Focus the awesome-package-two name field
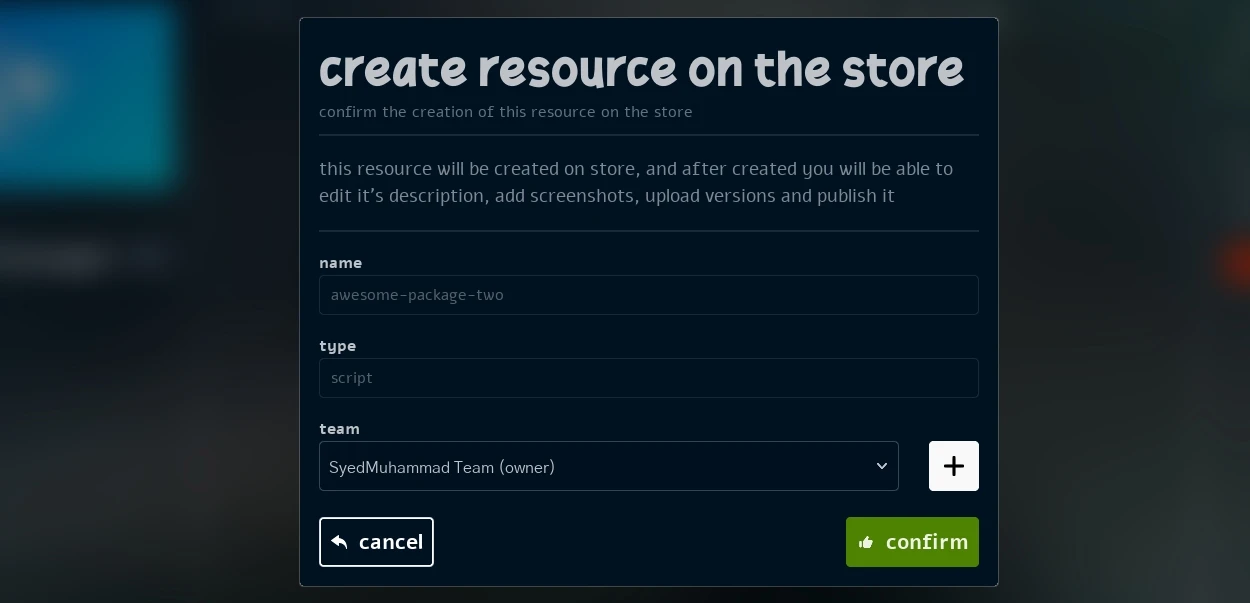The height and width of the screenshot is (603, 1250). coord(648,295)
